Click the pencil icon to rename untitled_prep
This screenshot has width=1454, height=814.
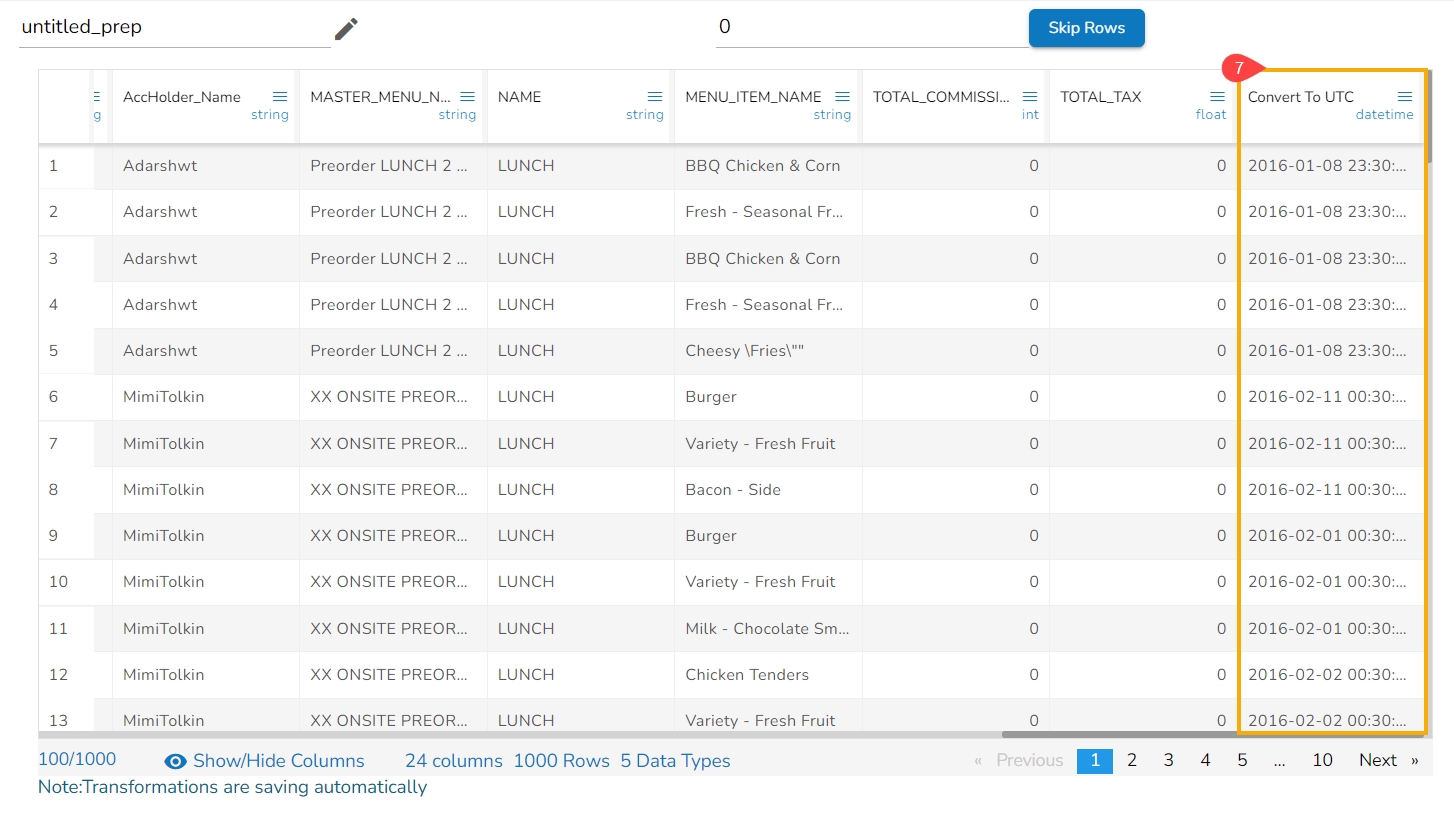(x=346, y=29)
